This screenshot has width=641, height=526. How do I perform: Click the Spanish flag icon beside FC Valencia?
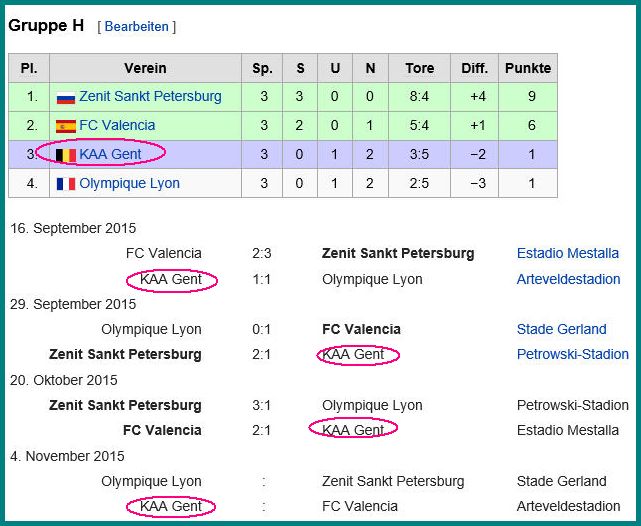[x=66, y=126]
